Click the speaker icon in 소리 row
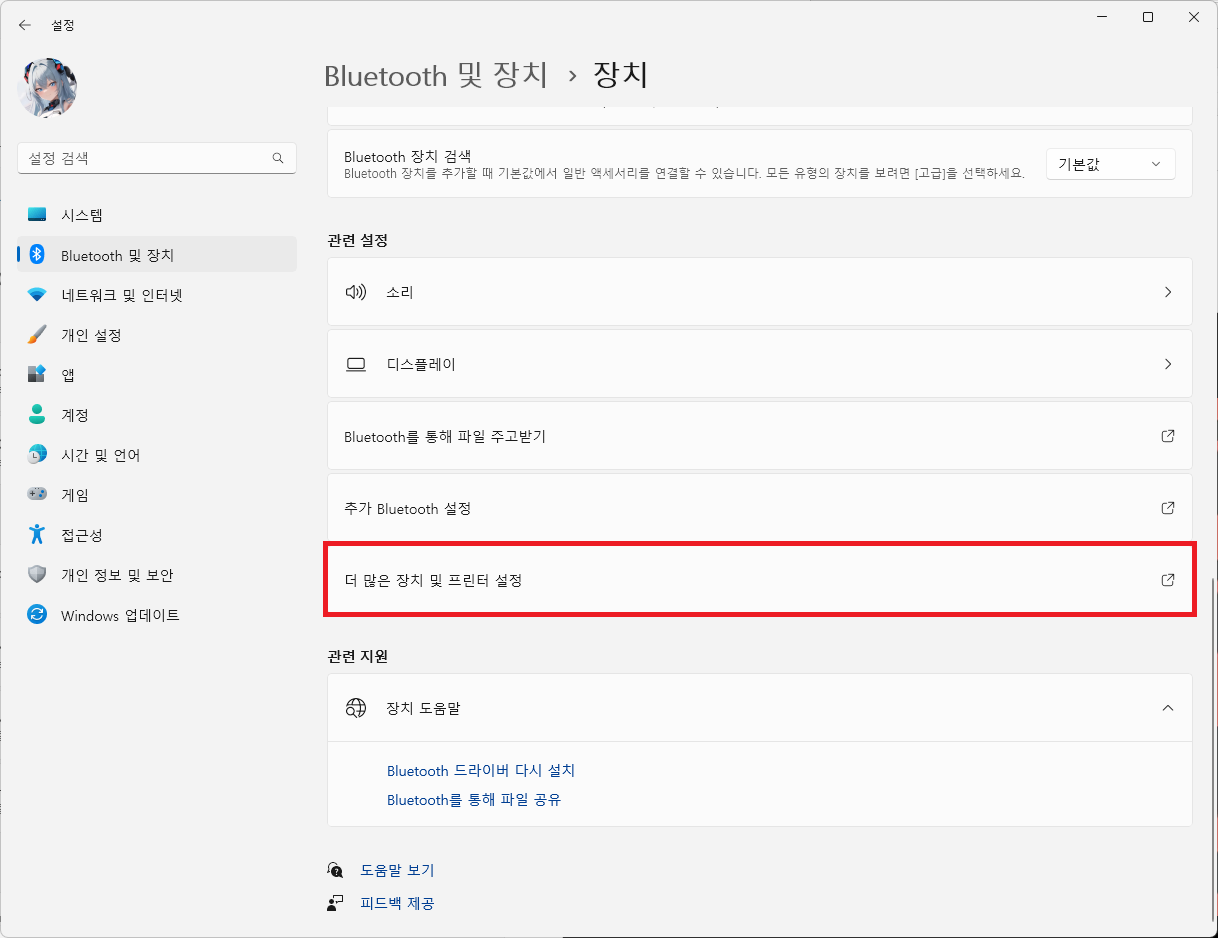Viewport: 1218px width, 938px height. coord(356,292)
